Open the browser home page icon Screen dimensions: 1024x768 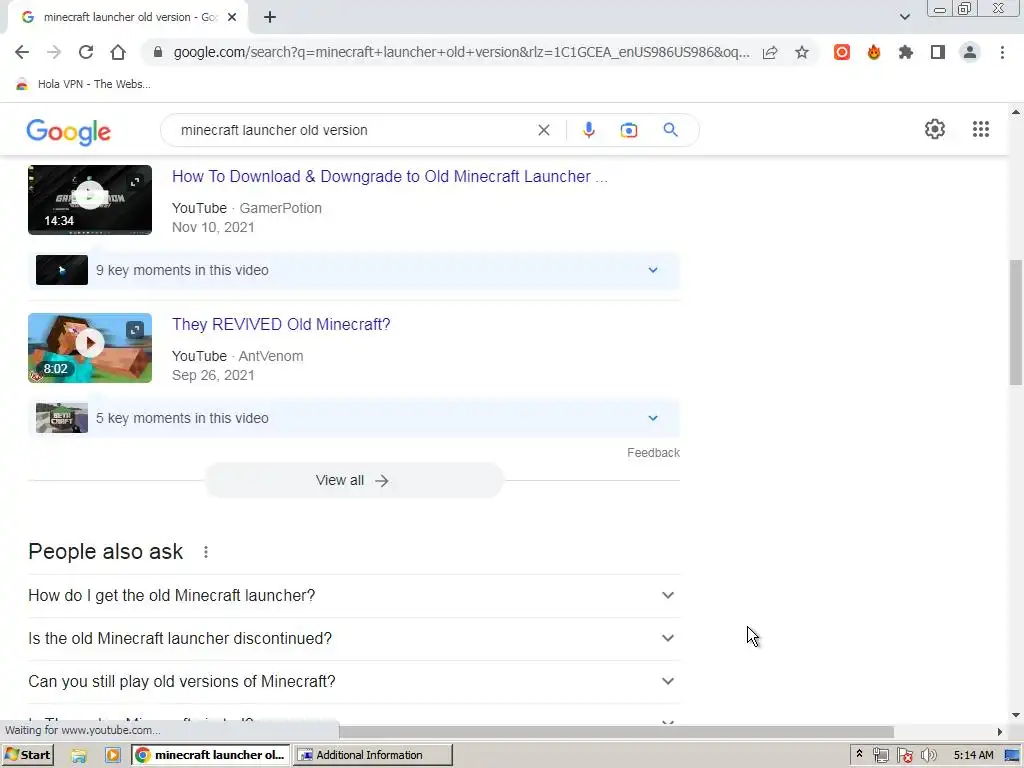[x=118, y=52]
